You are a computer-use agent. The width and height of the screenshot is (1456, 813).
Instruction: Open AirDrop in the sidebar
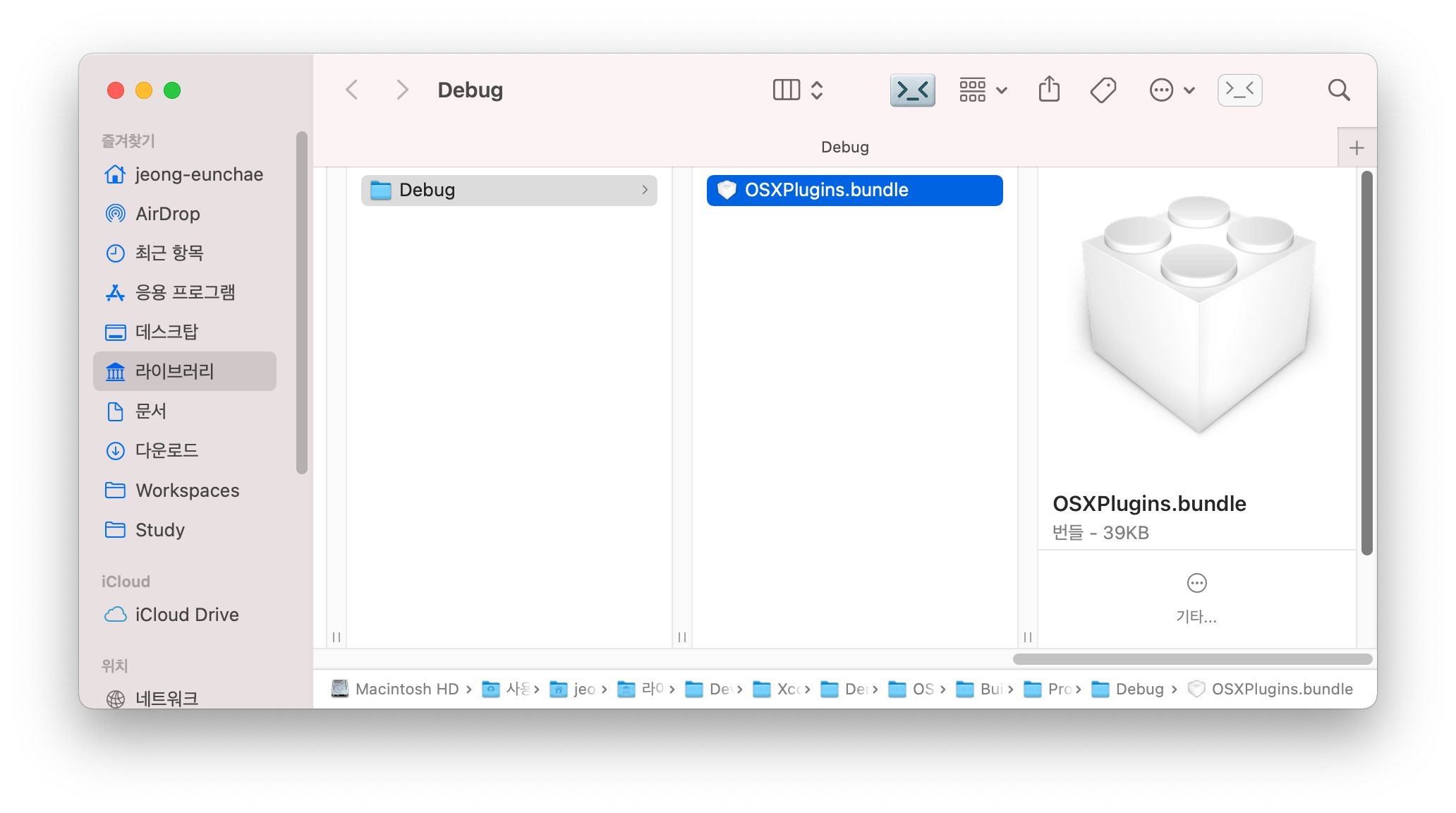click(x=167, y=214)
